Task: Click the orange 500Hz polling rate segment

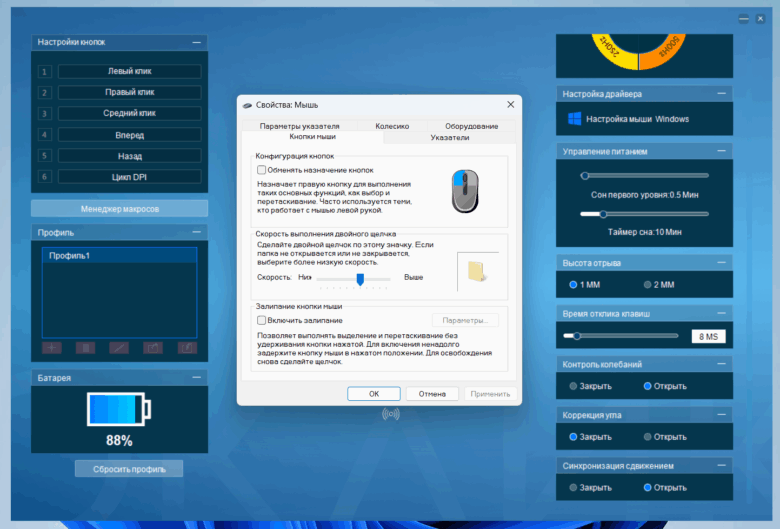Action: pyautogui.click(x=663, y=50)
